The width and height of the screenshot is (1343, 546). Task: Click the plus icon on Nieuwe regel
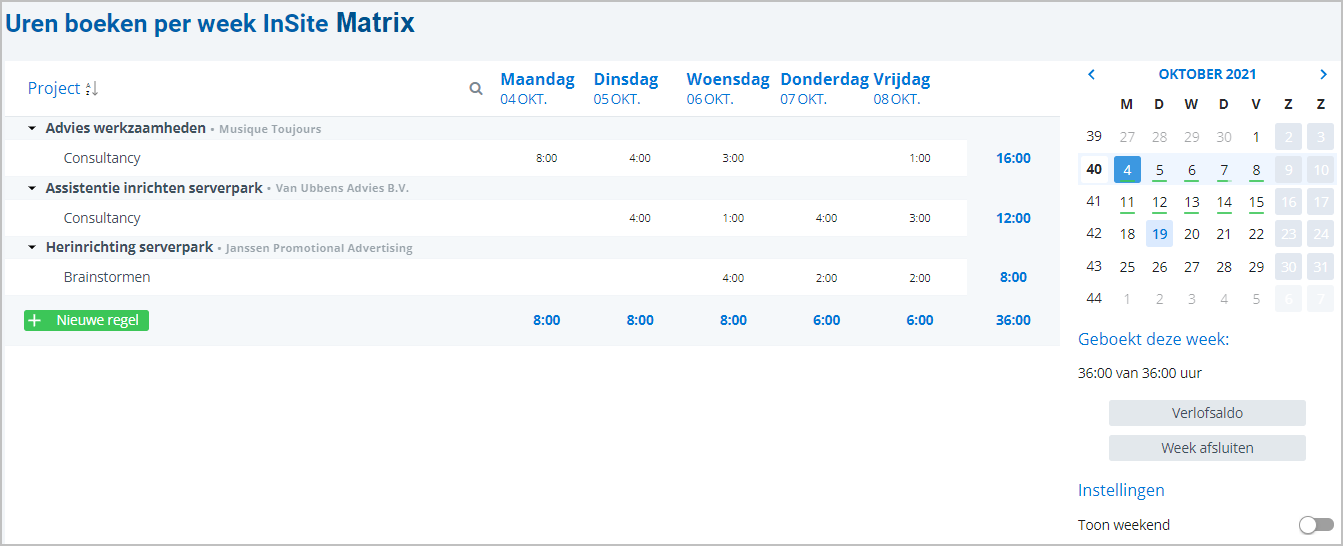click(x=36, y=320)
